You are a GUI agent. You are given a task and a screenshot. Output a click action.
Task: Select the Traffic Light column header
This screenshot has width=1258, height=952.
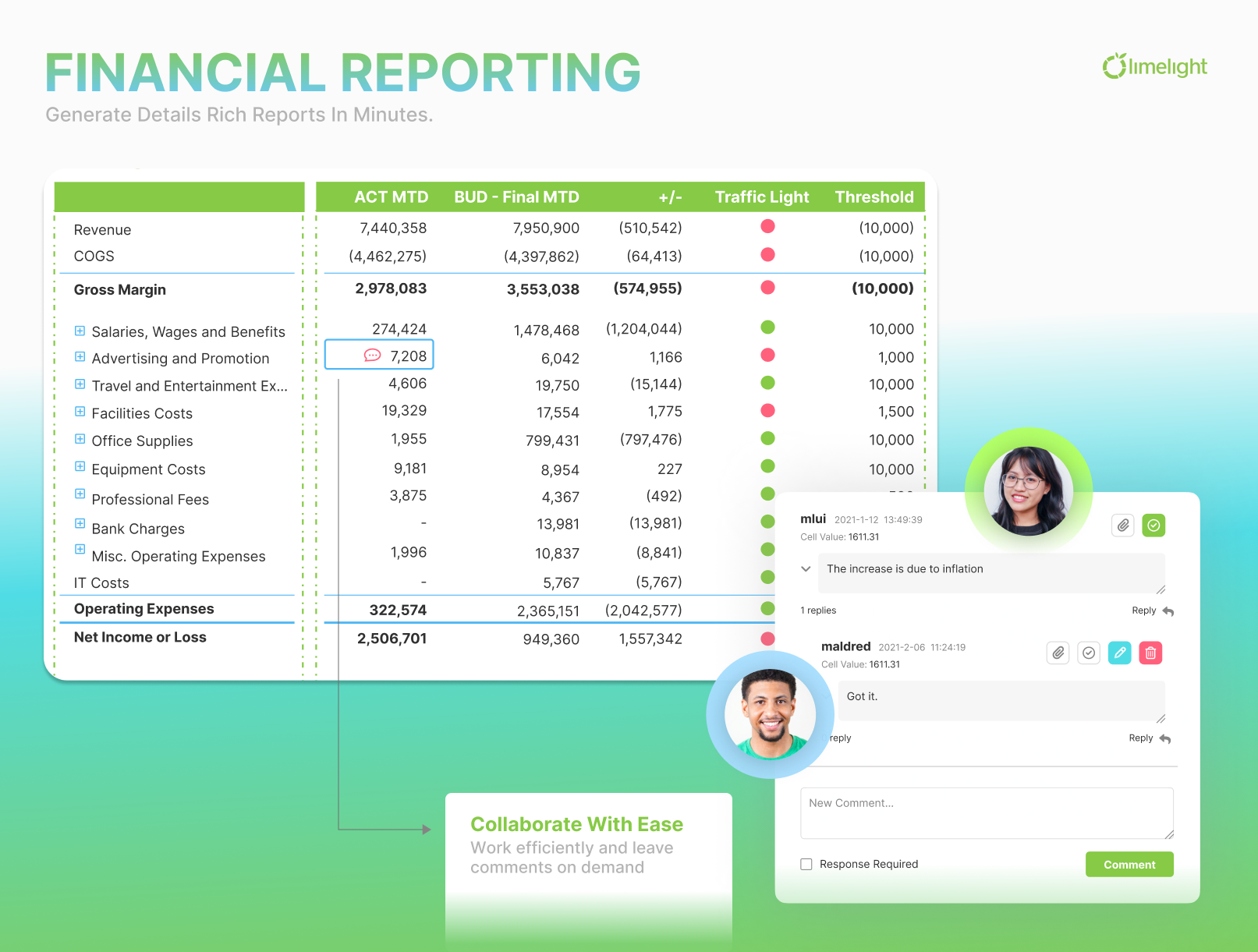[x=761, y=196]
